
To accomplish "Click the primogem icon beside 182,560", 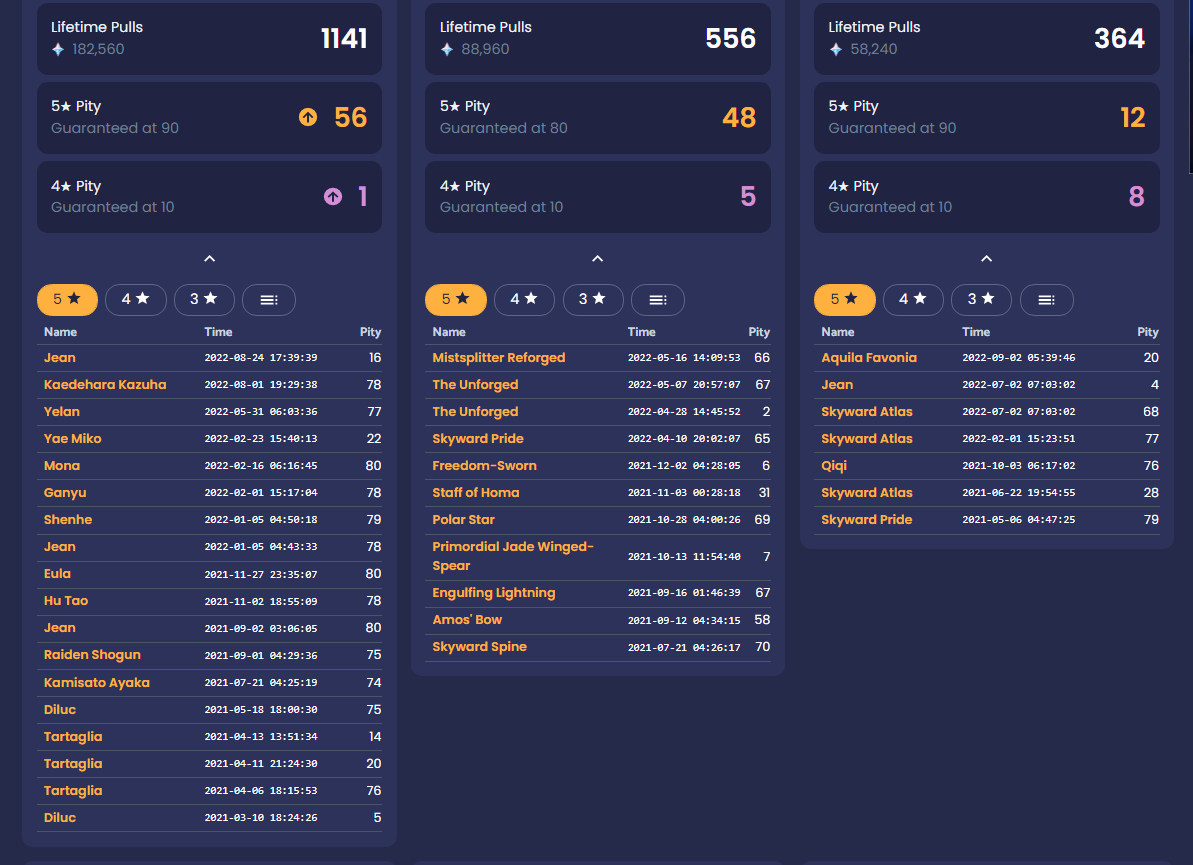I will 58,49.
